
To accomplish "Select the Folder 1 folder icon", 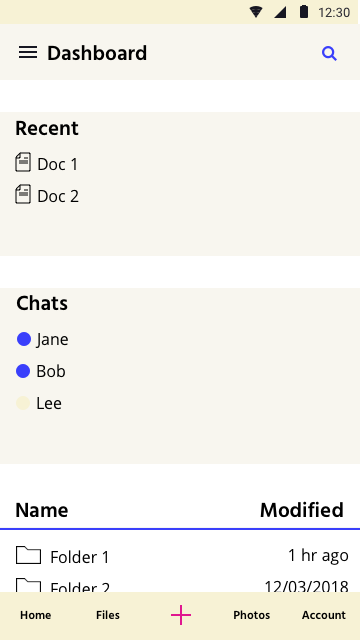I will click(x=29, y=555).
